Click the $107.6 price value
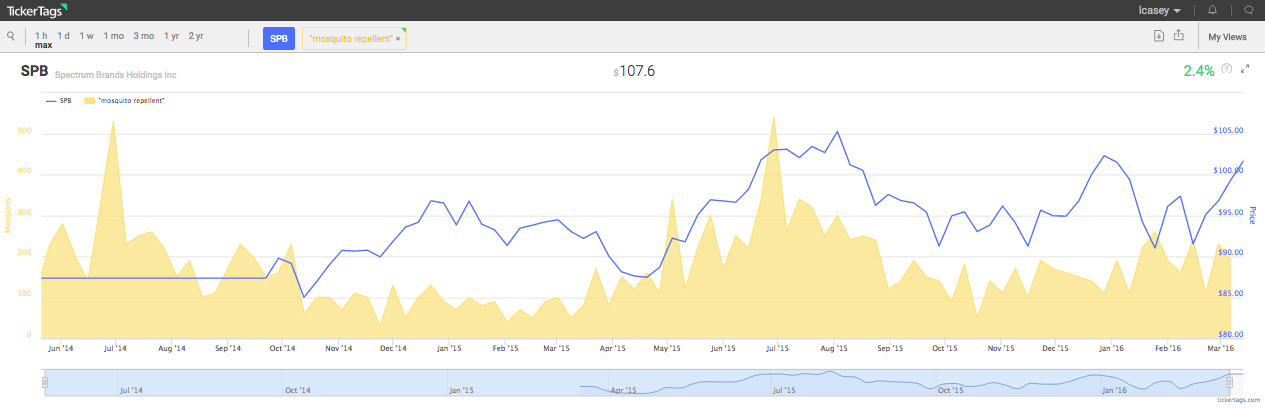The width and height of the screenshot is (1265, 409). click(634, 71)
